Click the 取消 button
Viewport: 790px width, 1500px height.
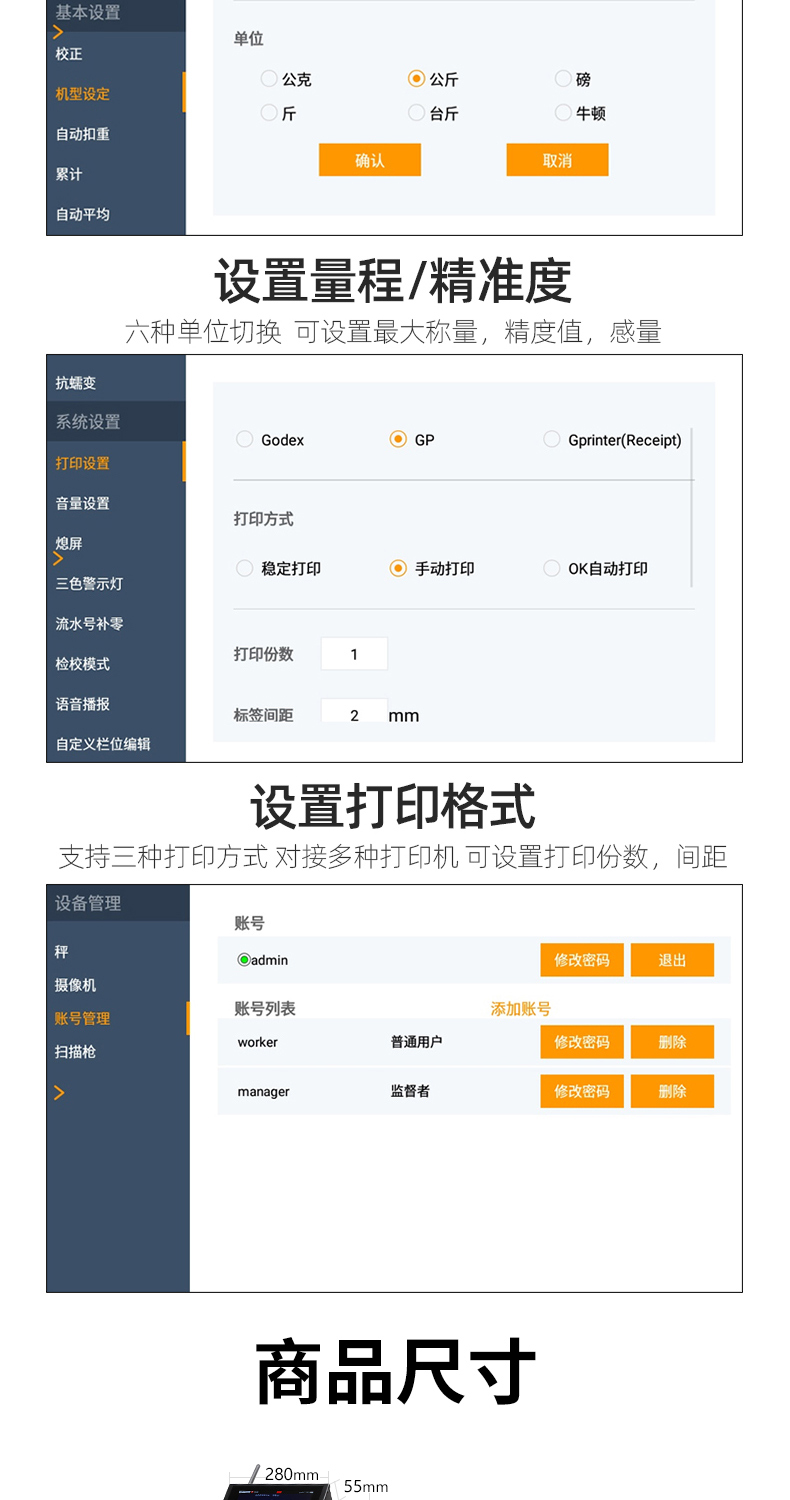pyautogui.click(x=557, y=160)
